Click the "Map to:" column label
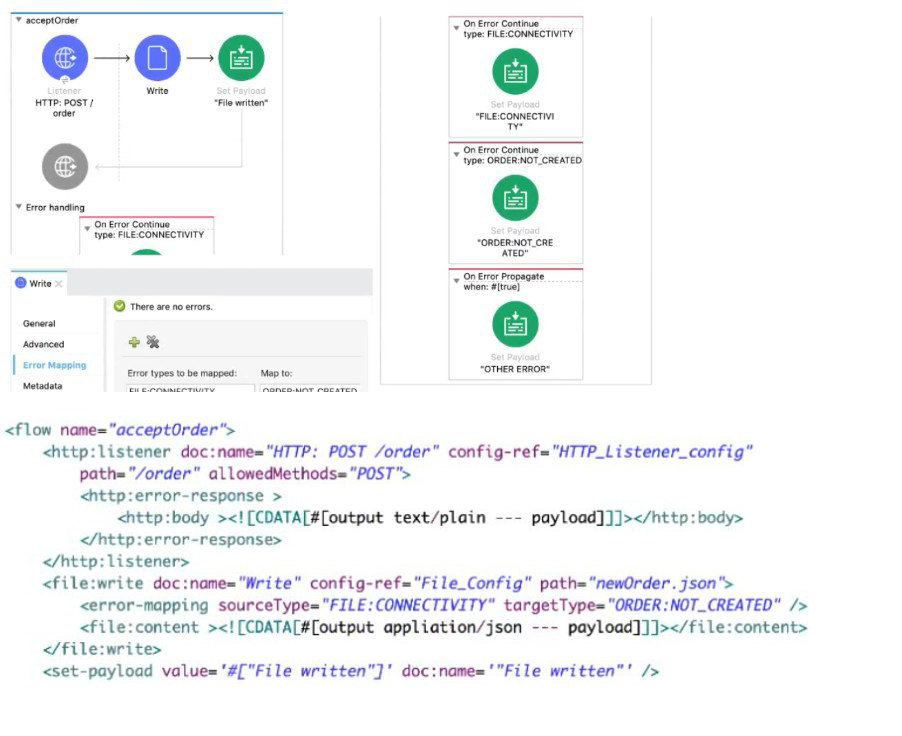This screenshot has width=902, height=736. pyautogui.click(x=276, y=373)
